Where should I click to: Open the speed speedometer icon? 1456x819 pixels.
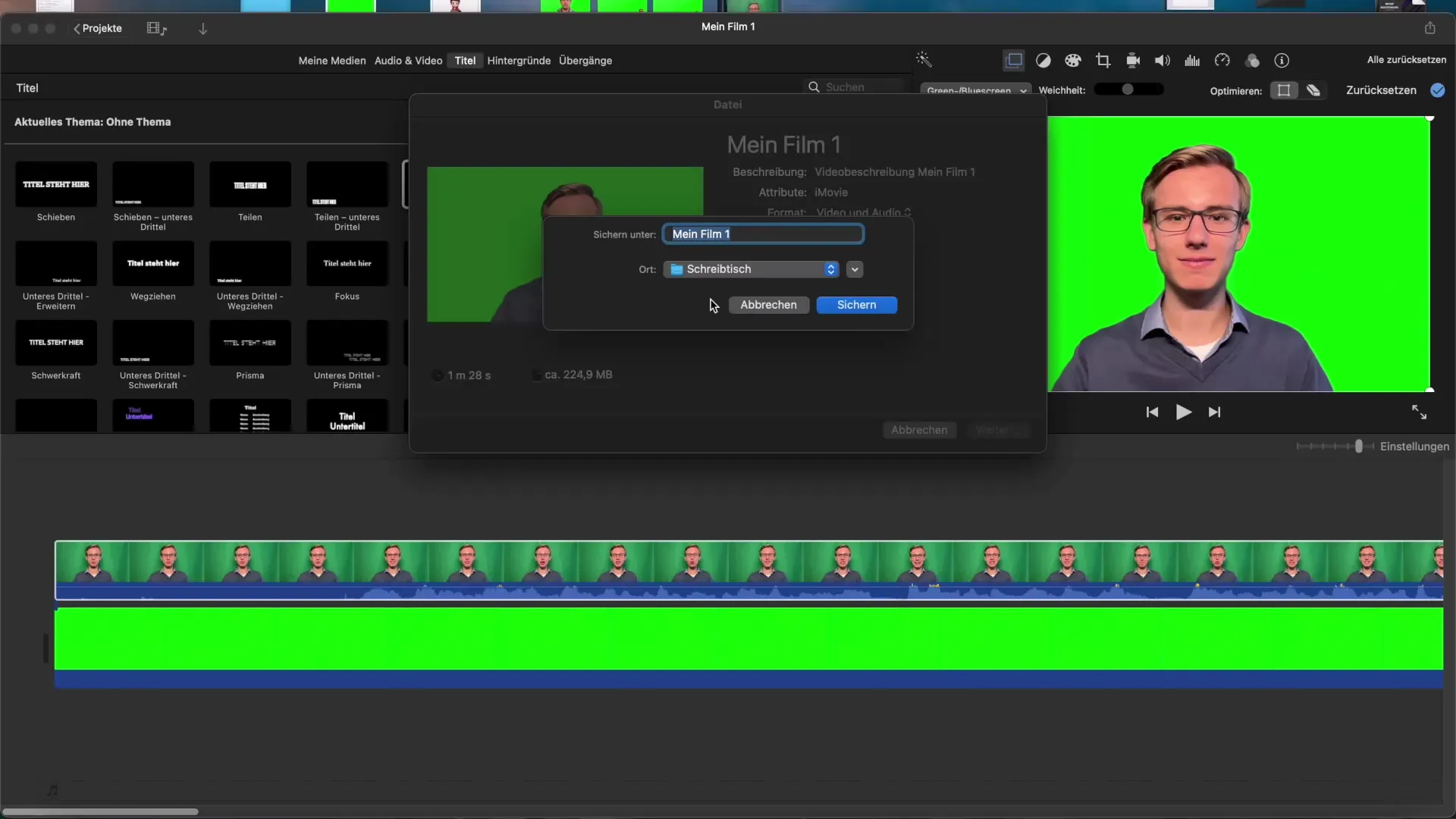1222,61
